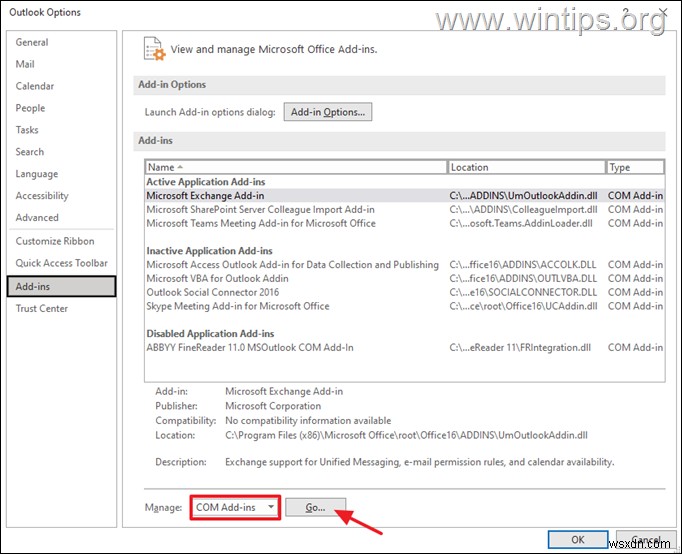This screenshot has height=554, width=682.
Task: Select the Add-ins category
Action: (x=62, y=287)
